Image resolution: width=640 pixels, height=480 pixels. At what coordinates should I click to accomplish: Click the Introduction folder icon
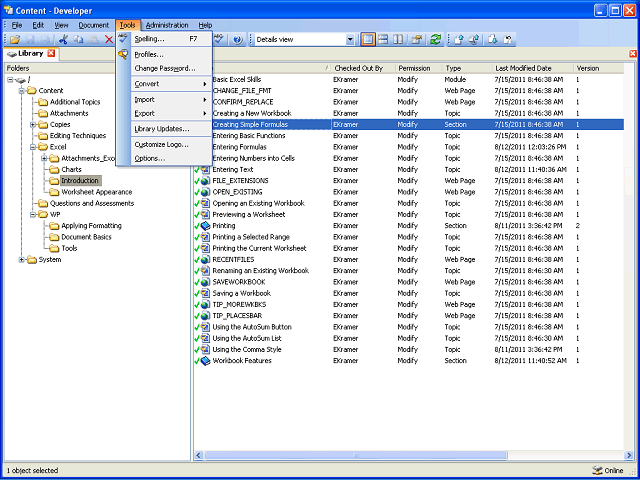[x=54, y=180]
